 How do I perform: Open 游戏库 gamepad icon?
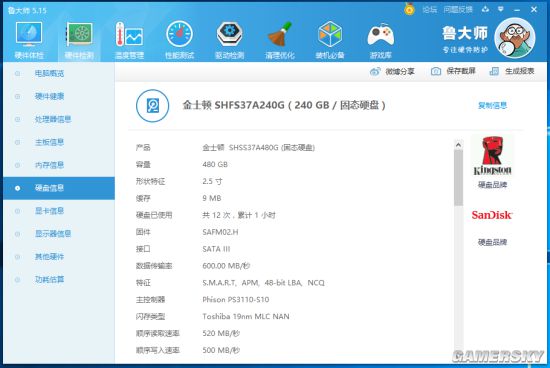(380, 40)
